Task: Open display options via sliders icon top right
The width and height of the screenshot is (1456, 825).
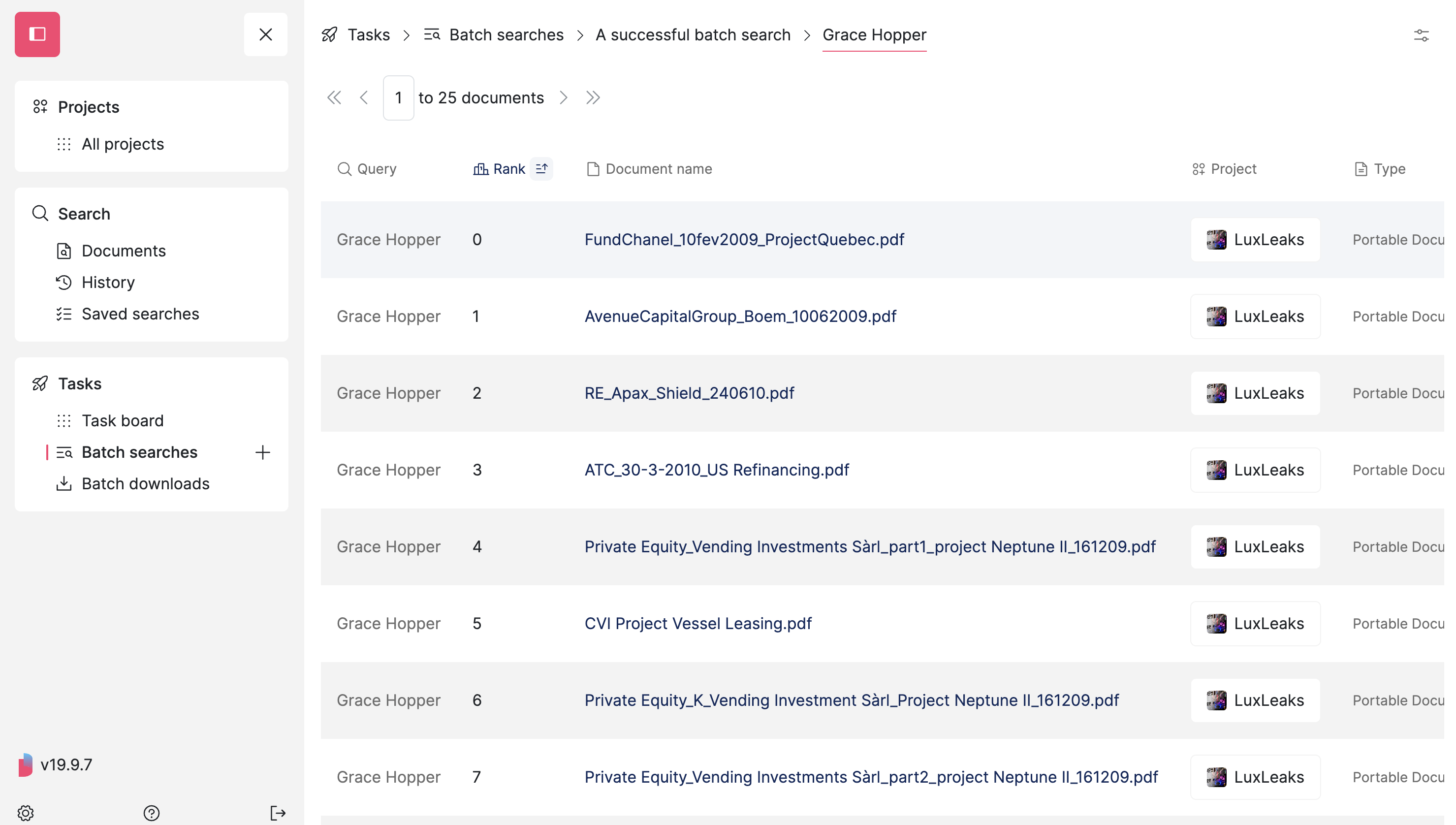Action: point(1422,34)
